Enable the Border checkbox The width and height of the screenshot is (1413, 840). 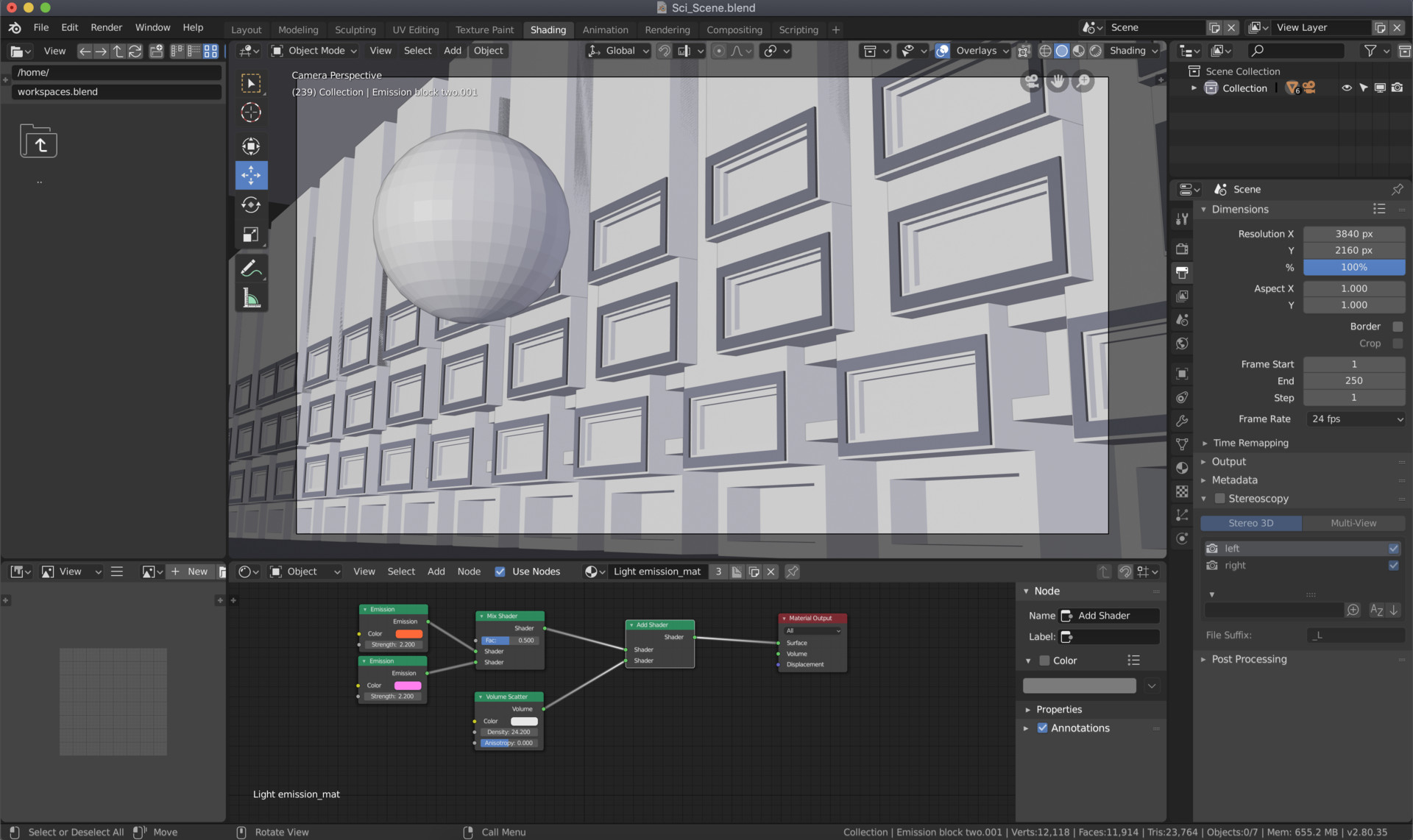[x=1398, y=327]
